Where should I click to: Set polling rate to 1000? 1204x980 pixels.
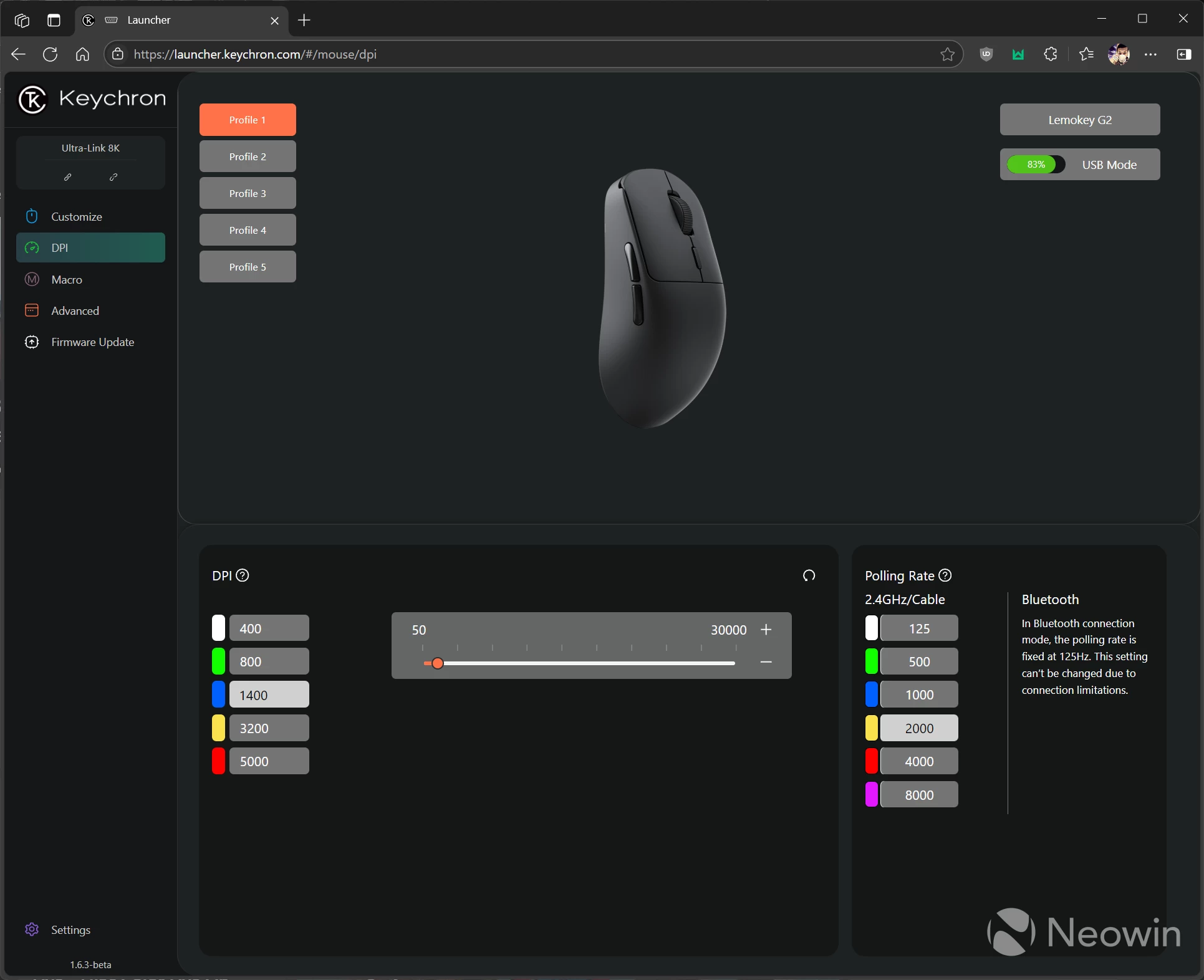(919, 694)
